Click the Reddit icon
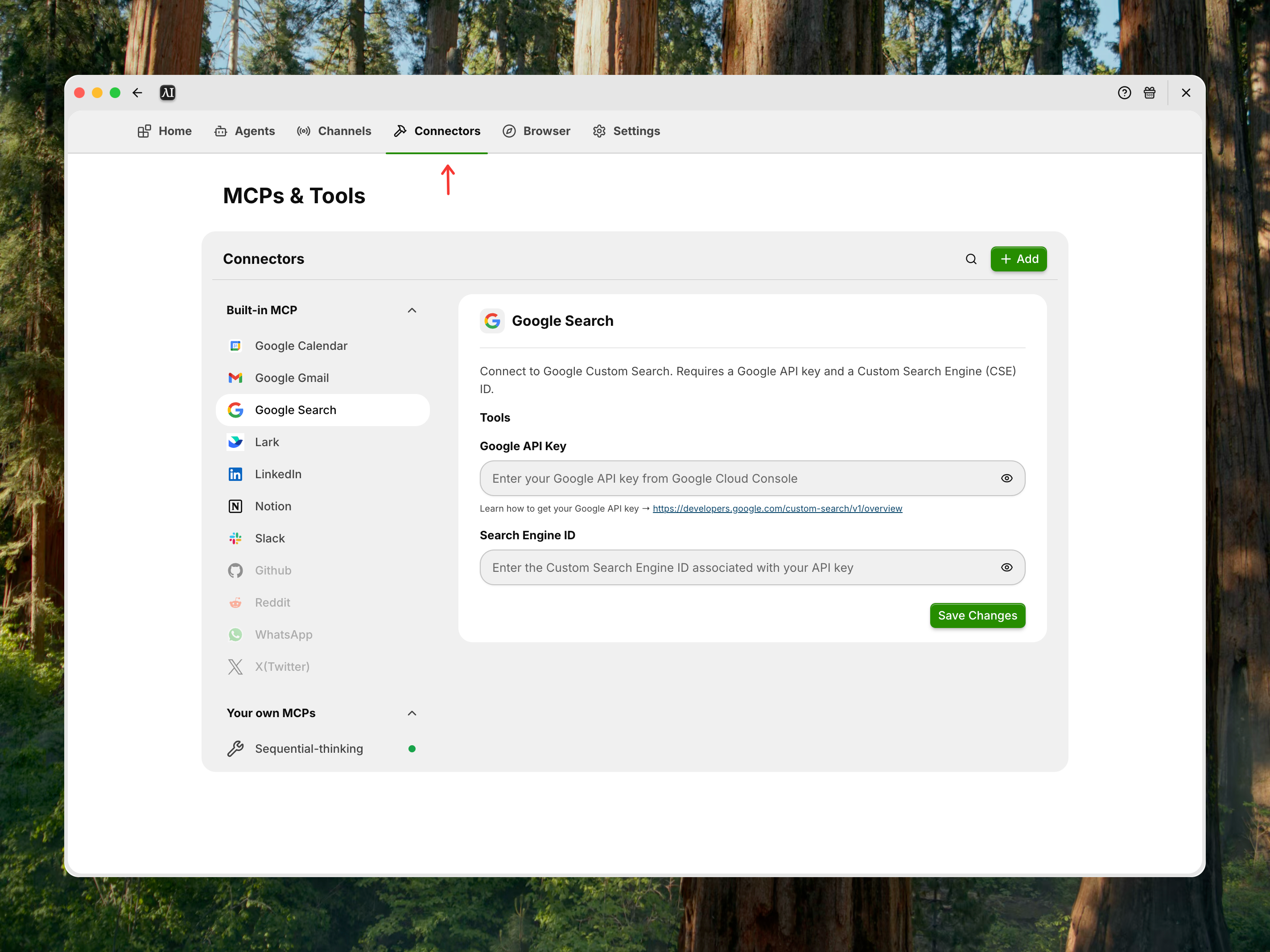 [235, 603]
